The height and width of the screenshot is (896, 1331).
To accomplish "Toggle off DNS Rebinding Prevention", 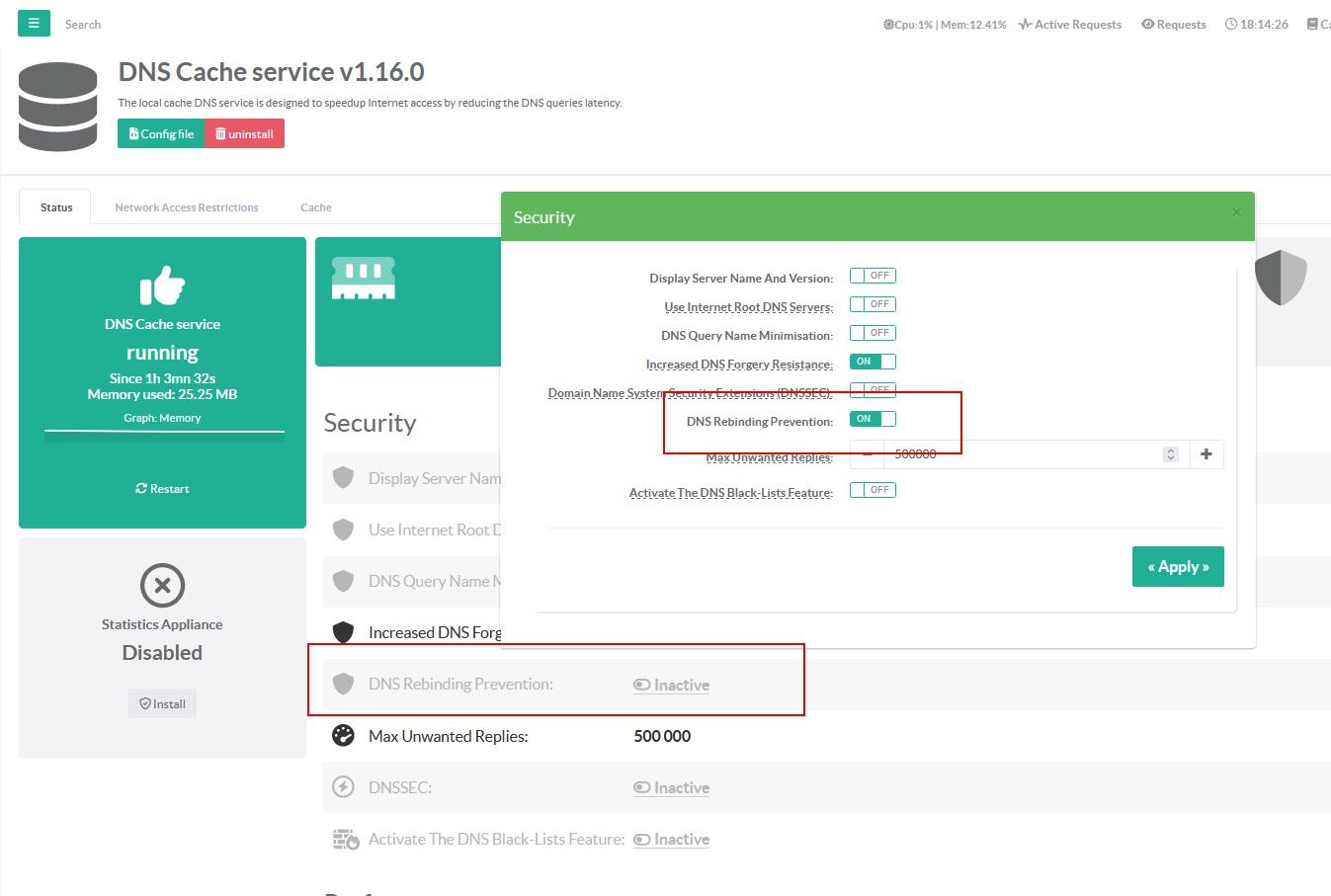I will pos(873,419).
